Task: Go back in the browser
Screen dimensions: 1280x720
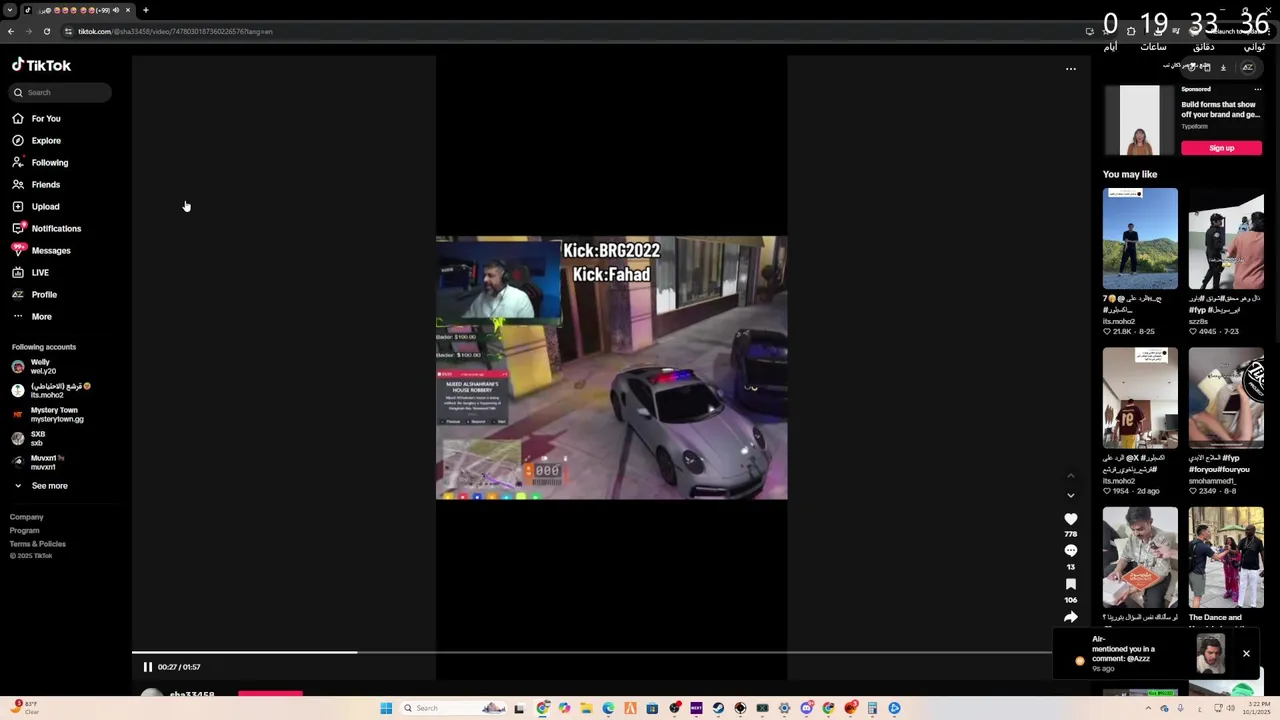Action: coord(10,31)
